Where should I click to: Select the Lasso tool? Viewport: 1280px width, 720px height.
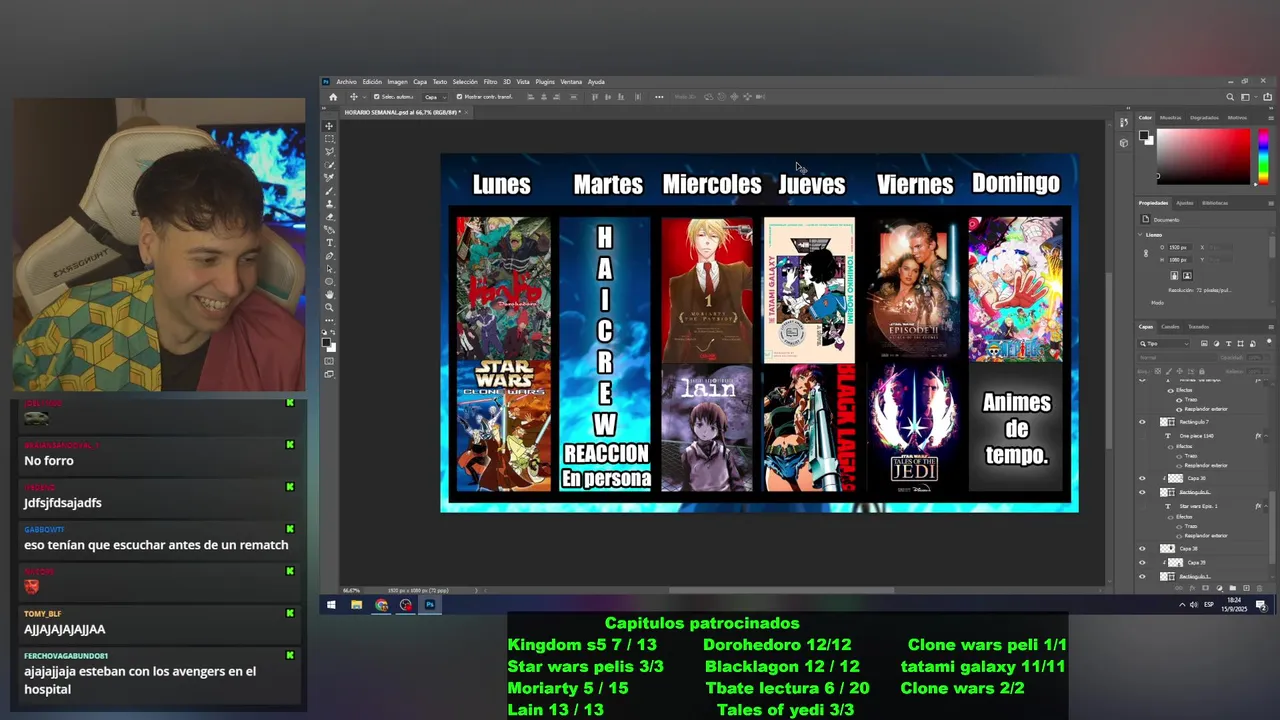coord(329,150)
